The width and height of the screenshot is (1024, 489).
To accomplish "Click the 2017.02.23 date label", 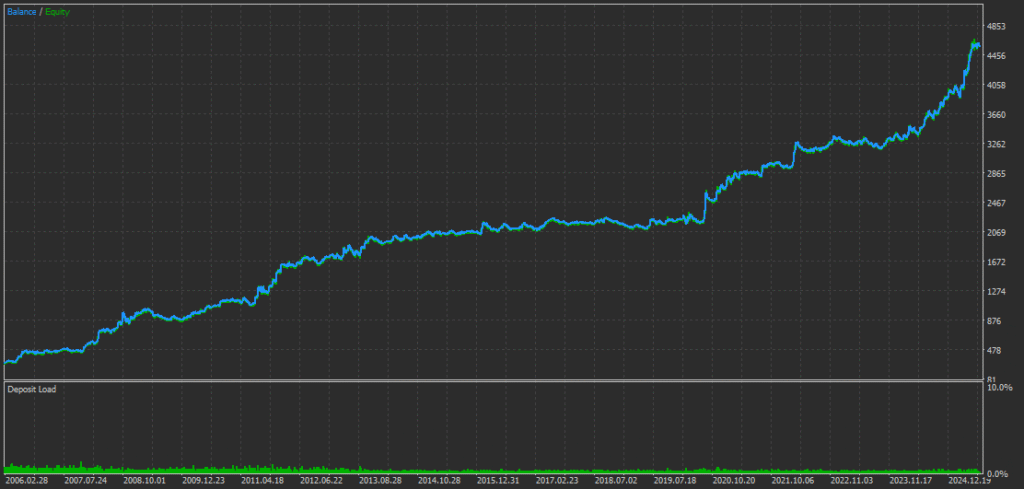I will [x=556, y=481].
